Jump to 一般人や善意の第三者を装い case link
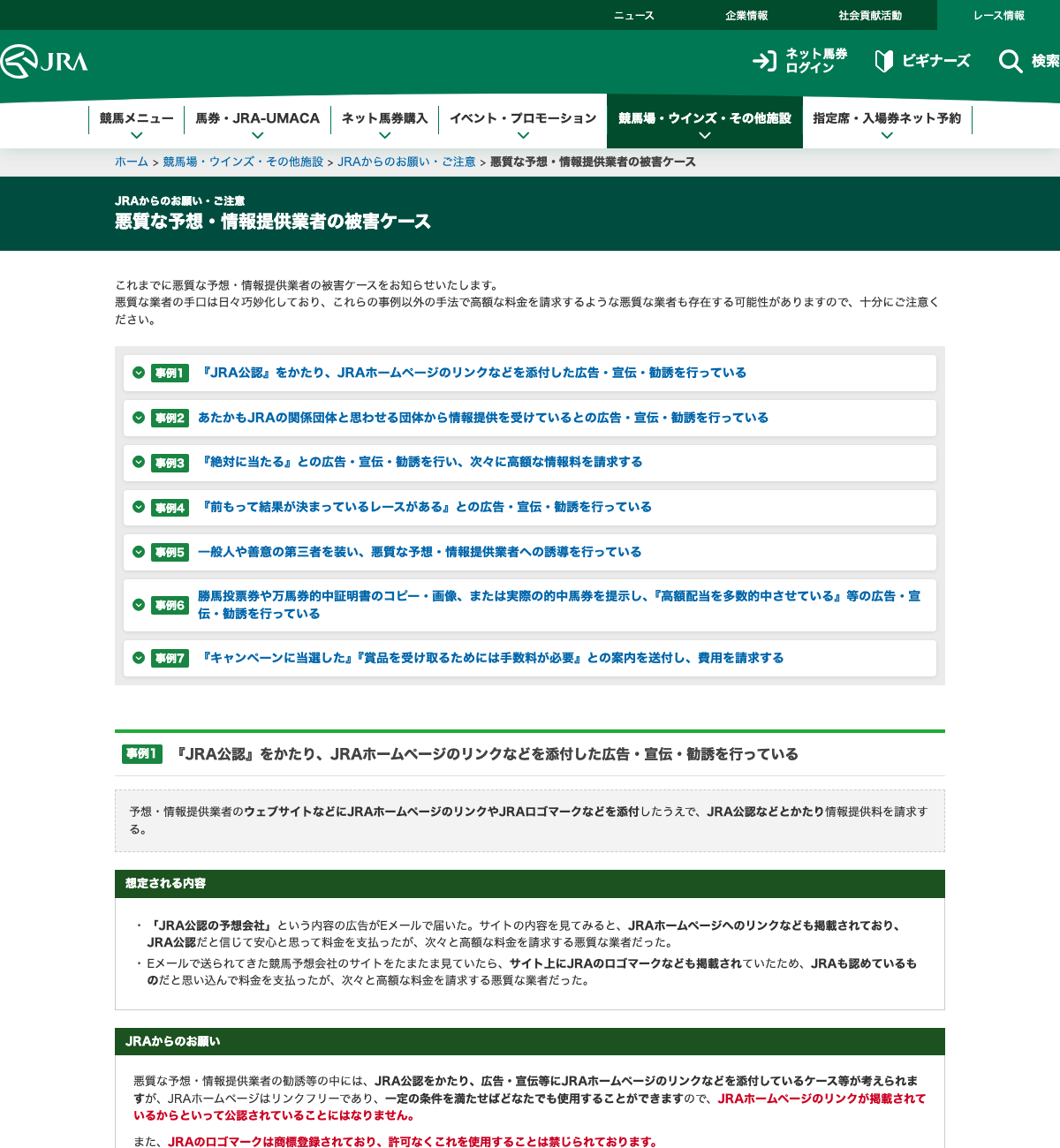The width and height of the screenshot is (1060, 1148). [420, 552]
